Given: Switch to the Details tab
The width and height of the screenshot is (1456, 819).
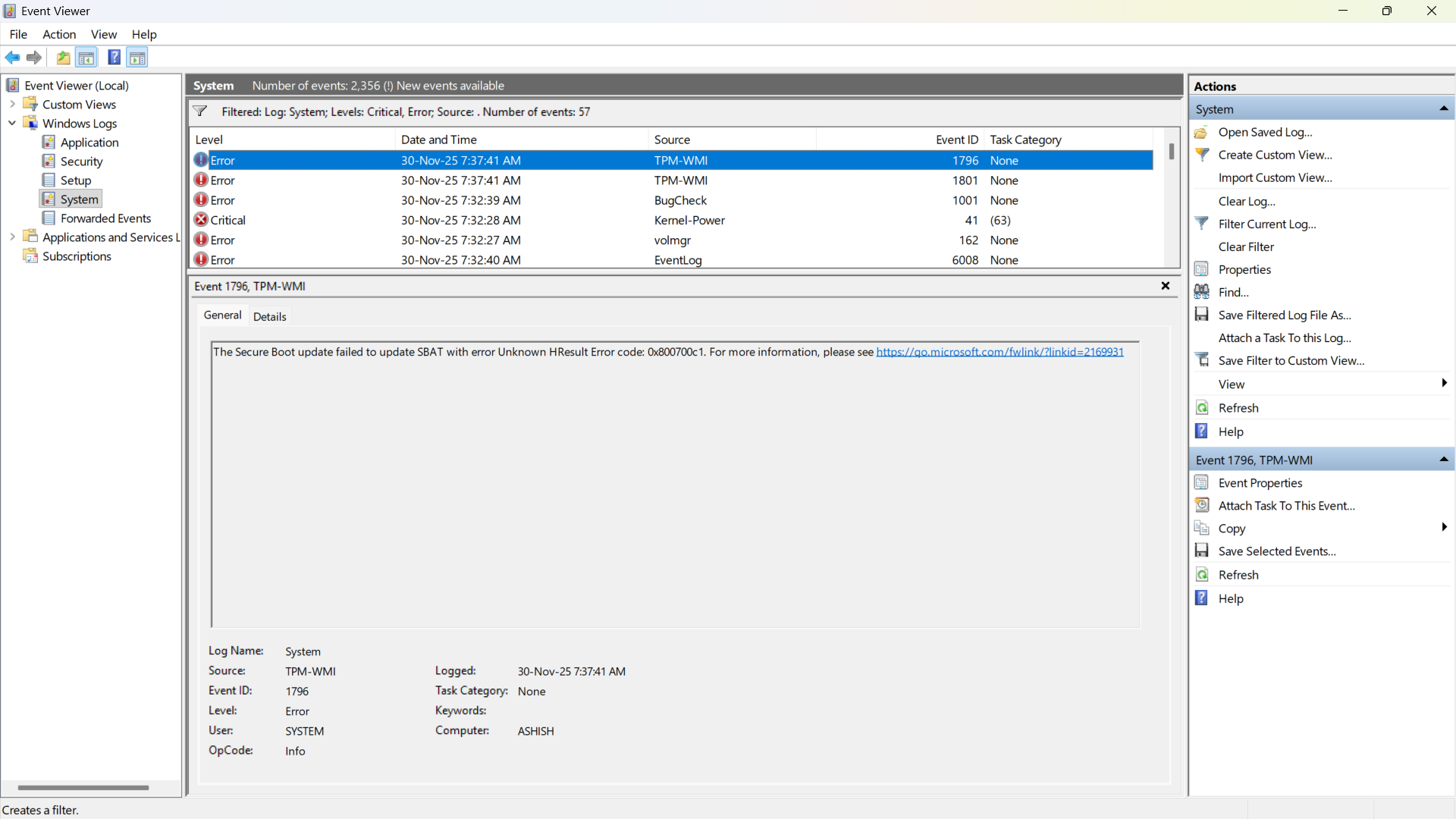Looking at the screenshot, I should pos(269,316).
